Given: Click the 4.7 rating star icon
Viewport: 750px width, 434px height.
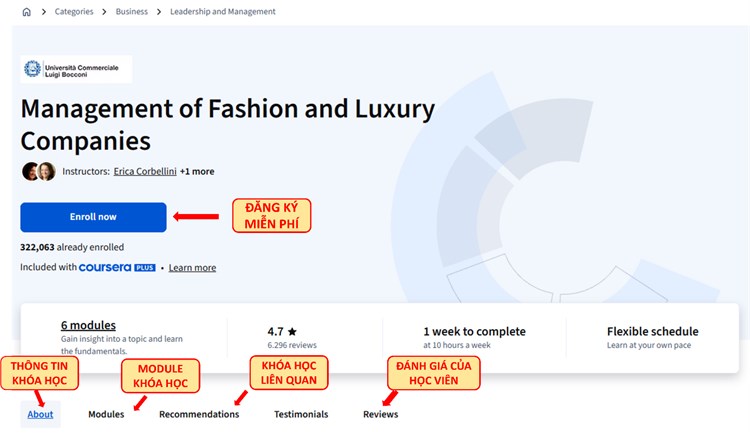Looking at the screenshot, I should 292,331.
